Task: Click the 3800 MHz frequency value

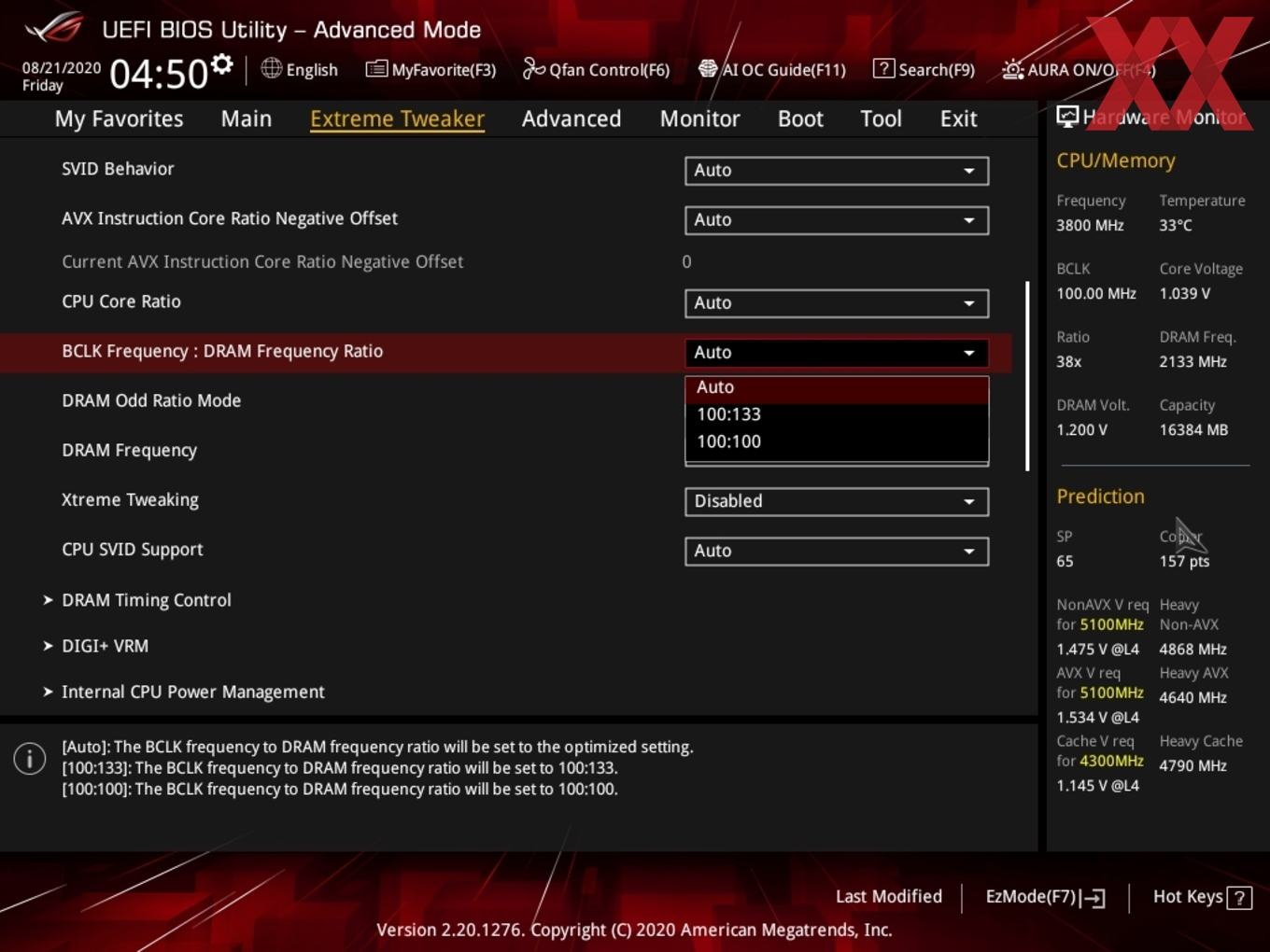Action: [1090, 225]
